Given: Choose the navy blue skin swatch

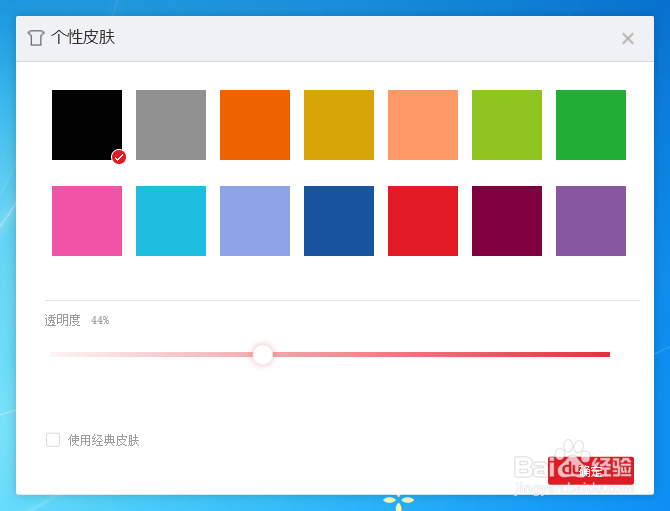Looking at the screenshot, I should pyautogui.click(x=339, y=221).
